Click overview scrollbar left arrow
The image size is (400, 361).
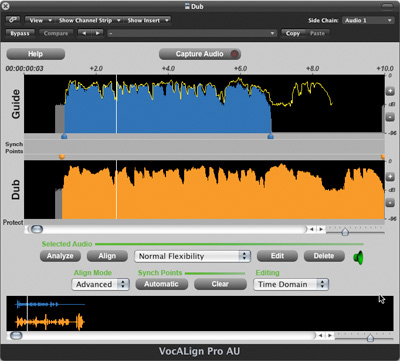[321, 336]
